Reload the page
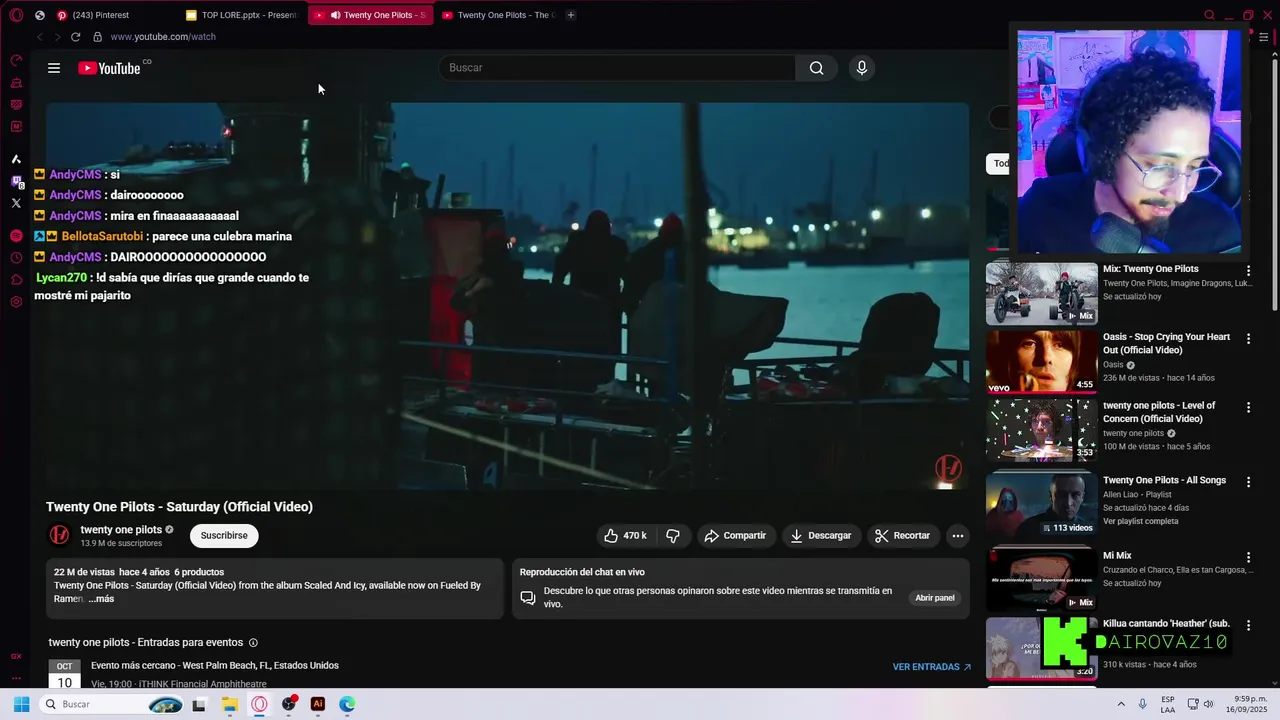This screenshot has height=720, width=1280. [x=75, y=37]
